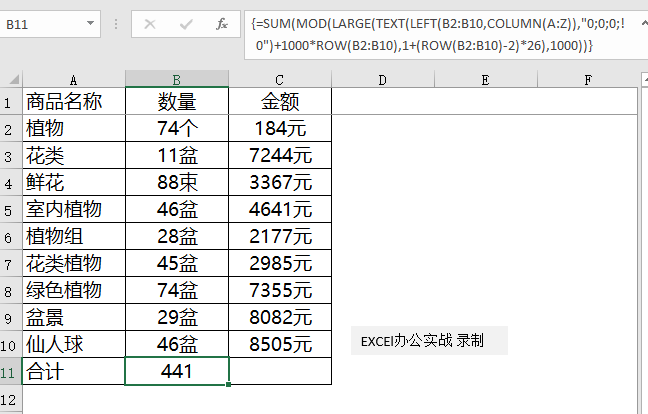Image resolution: width=648 pixels, height=414 pixels.
Task: Confirm the formula with the checkmark icon
Action: tap(186, 24)
